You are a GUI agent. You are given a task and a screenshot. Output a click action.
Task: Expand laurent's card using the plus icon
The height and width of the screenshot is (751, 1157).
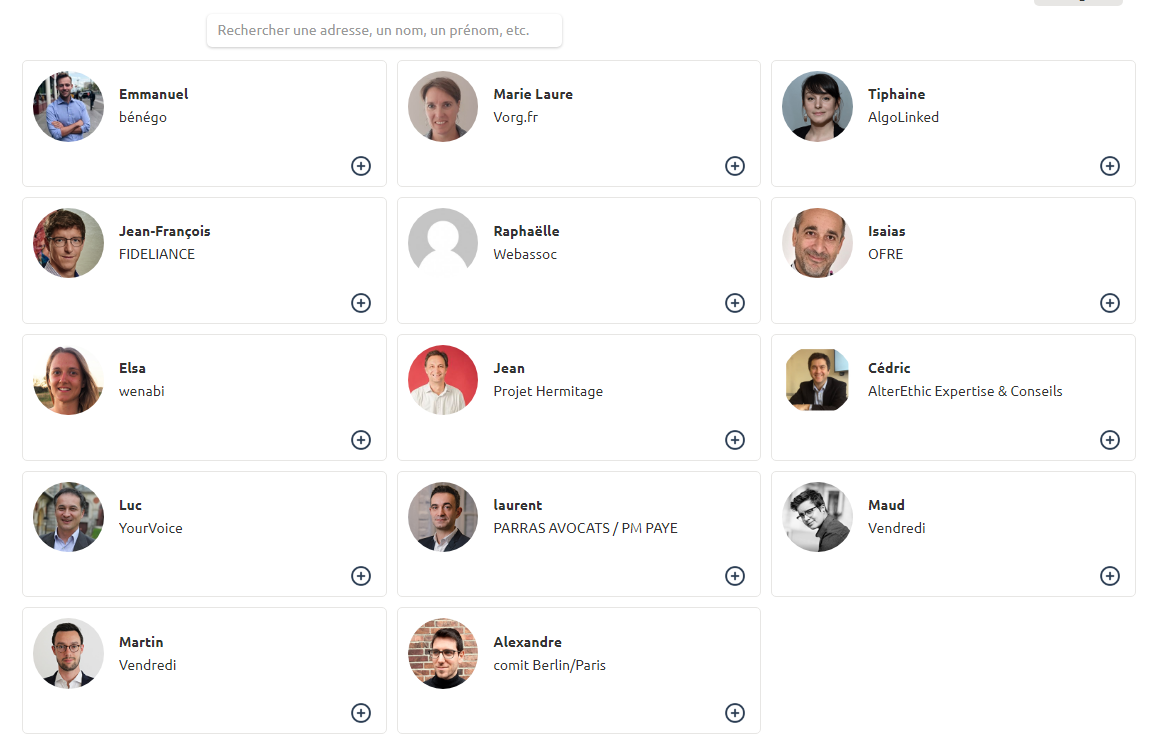tap(735, 576)
